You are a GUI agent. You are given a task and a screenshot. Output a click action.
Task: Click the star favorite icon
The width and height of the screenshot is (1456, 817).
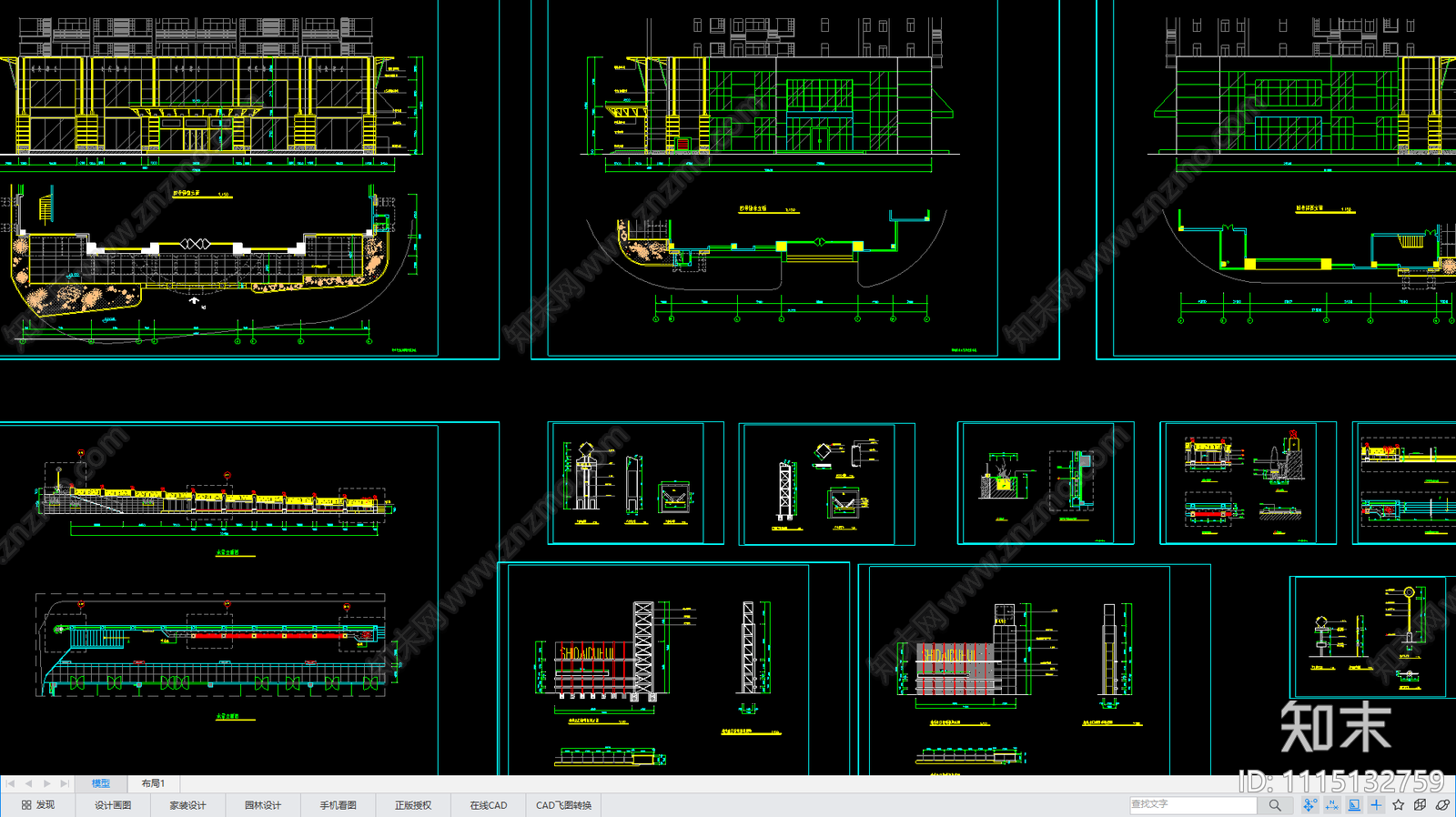[1399, 805]
